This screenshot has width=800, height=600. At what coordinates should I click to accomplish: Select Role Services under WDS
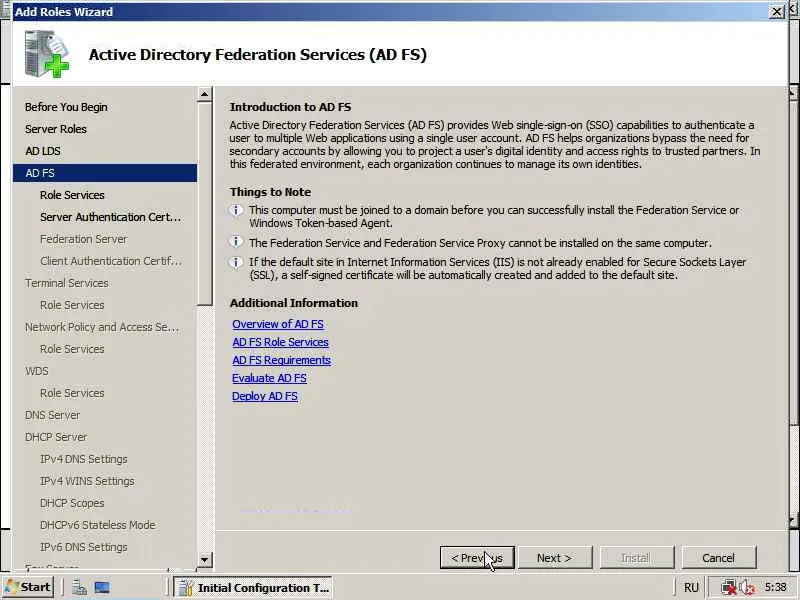72,393
